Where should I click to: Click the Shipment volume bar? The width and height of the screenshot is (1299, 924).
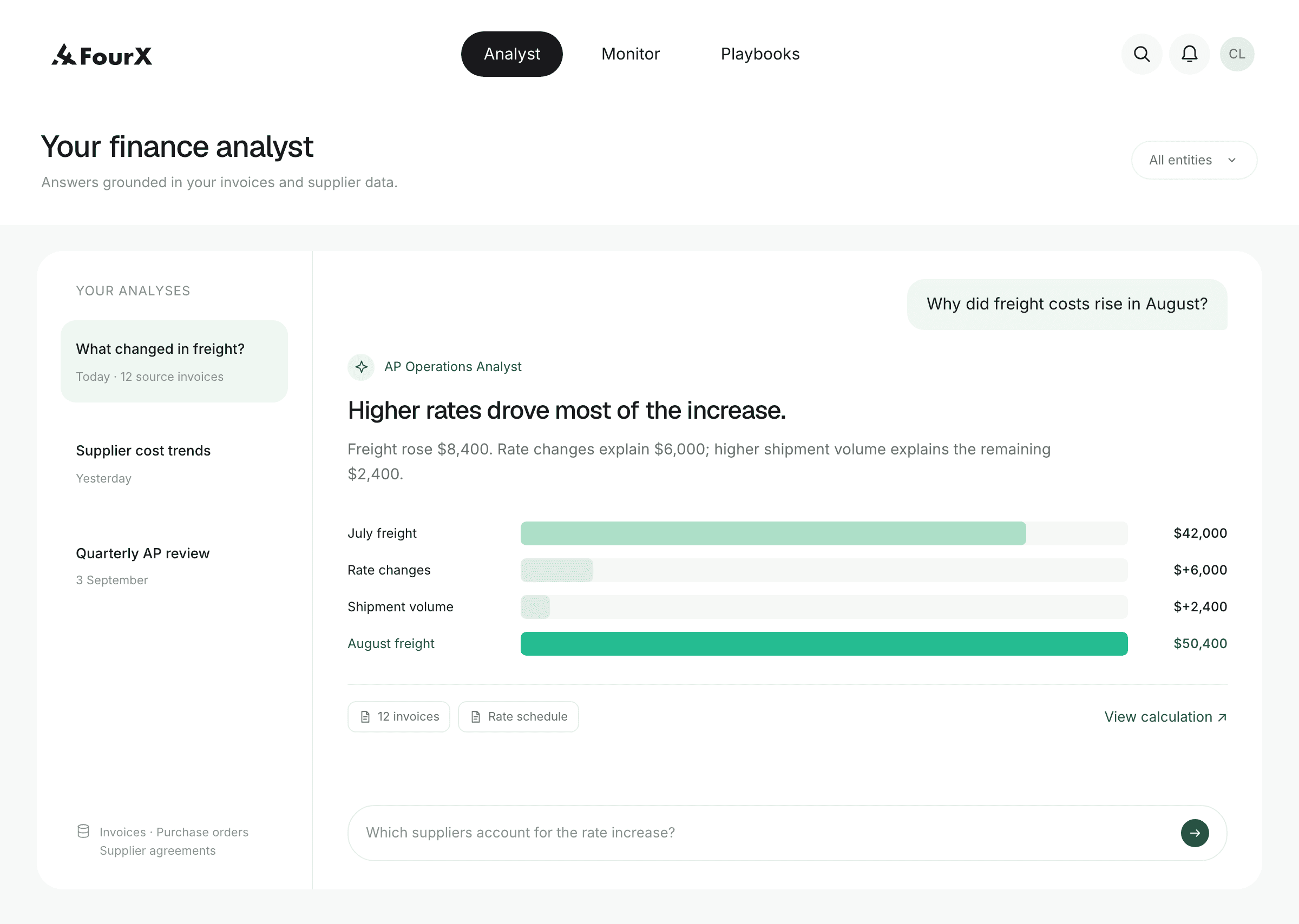(x=535, y=607)
